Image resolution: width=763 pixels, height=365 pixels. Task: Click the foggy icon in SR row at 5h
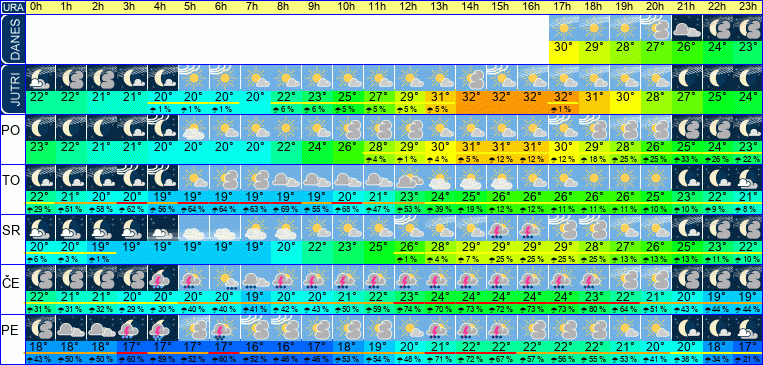coord(194,228)
